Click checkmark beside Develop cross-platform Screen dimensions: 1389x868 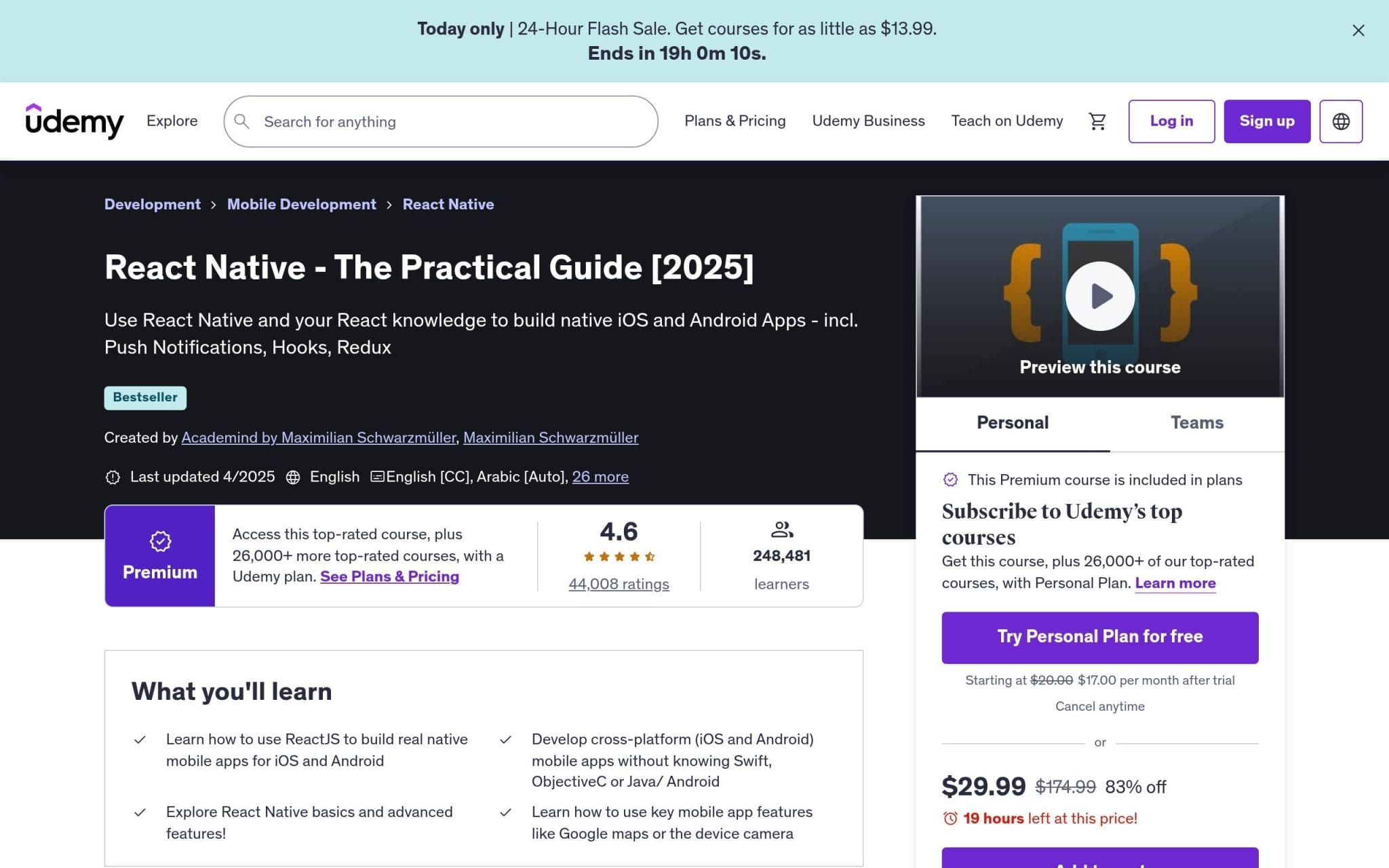tap(505, 740)
